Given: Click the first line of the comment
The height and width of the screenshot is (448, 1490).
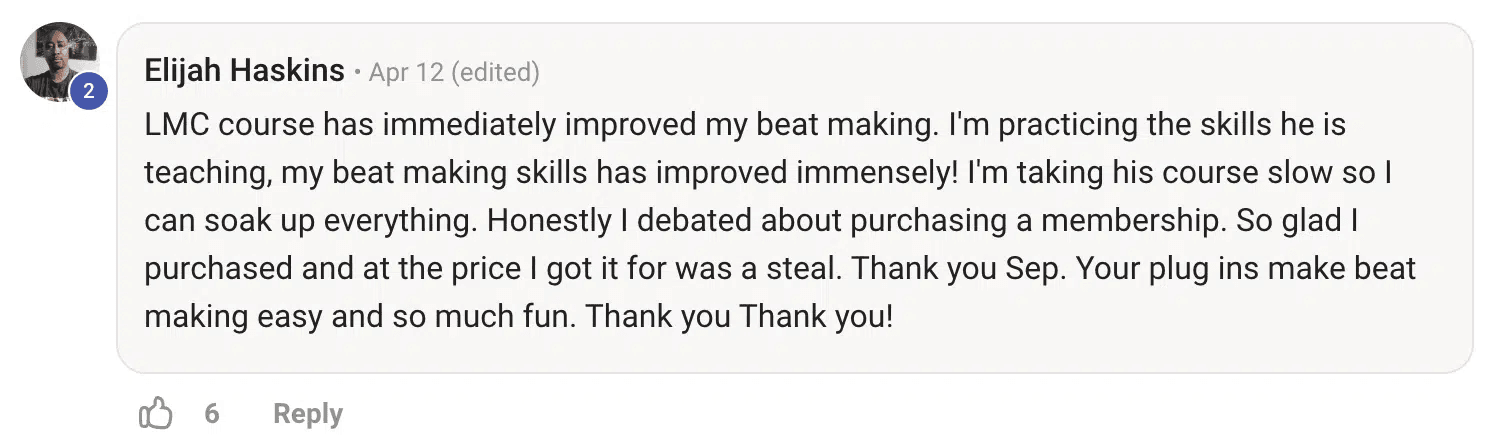Looking at the screenshot, I should coord(745,125).
